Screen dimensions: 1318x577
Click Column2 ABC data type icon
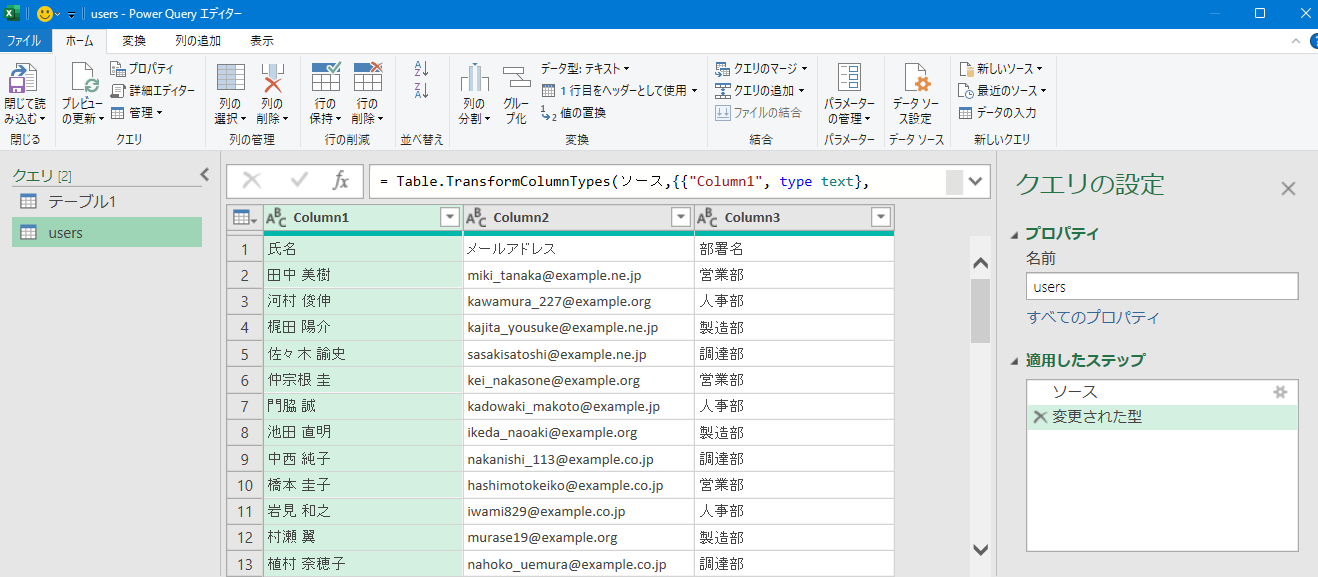pyautogui.click(x=477, y=218)
